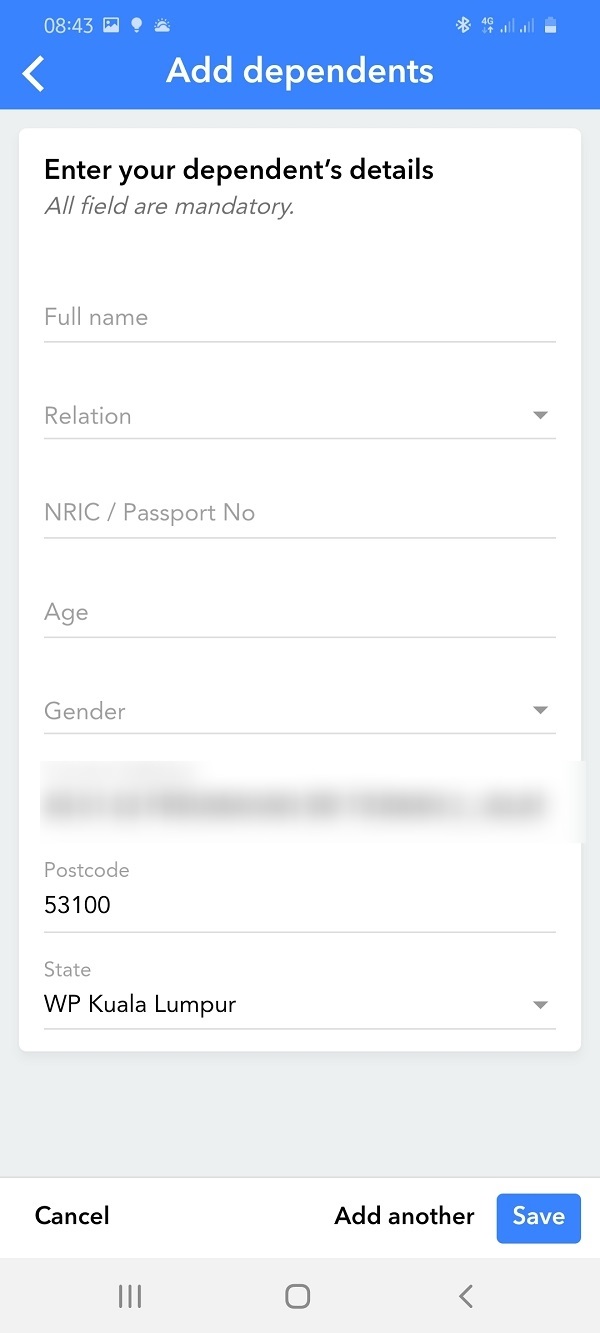Tap the battery icon in status bar

(550, 25)
